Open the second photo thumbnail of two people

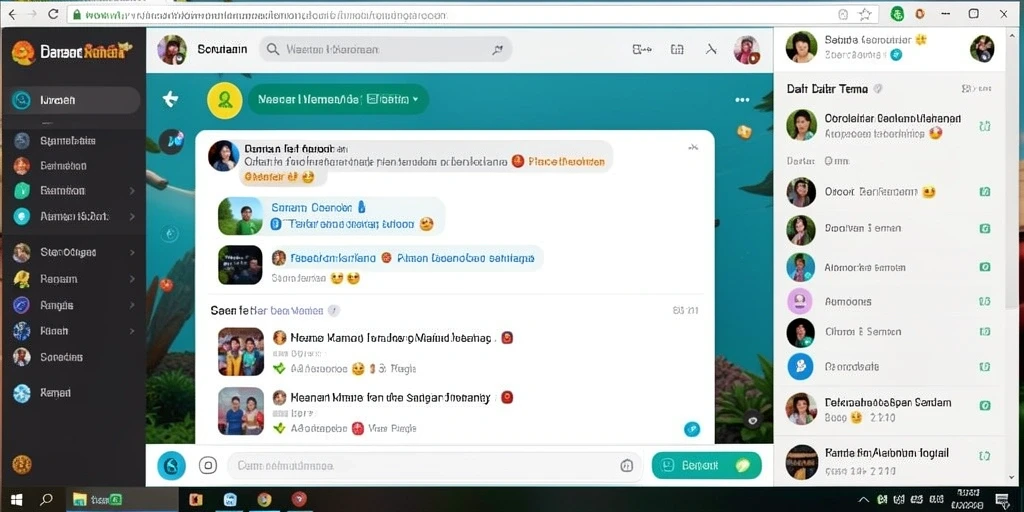tap(241, 411)
